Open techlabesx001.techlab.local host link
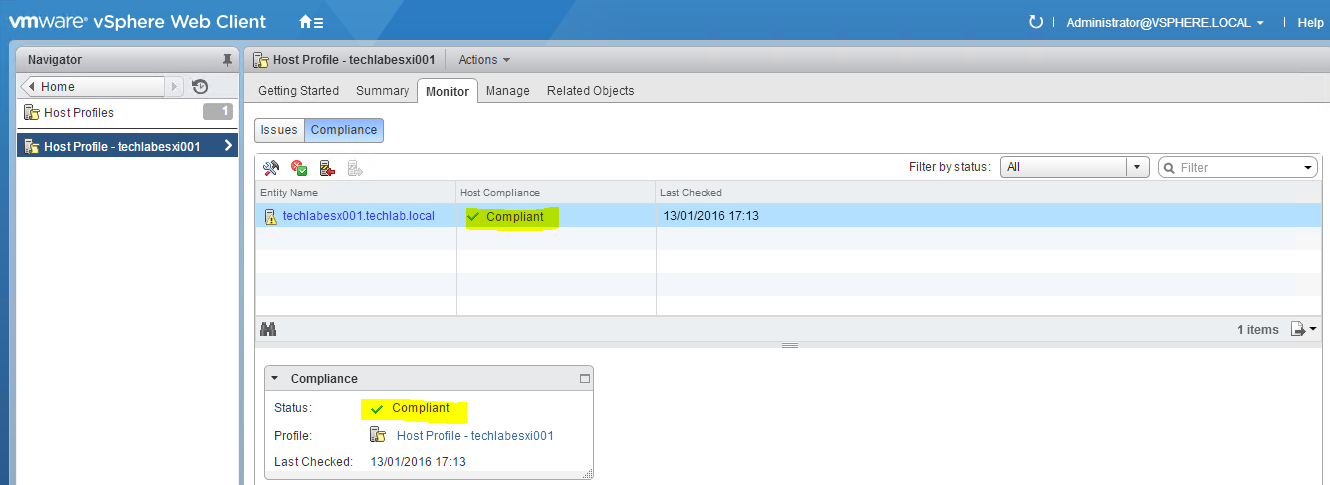Screen dimensions: 1330x485 point(359,216)
